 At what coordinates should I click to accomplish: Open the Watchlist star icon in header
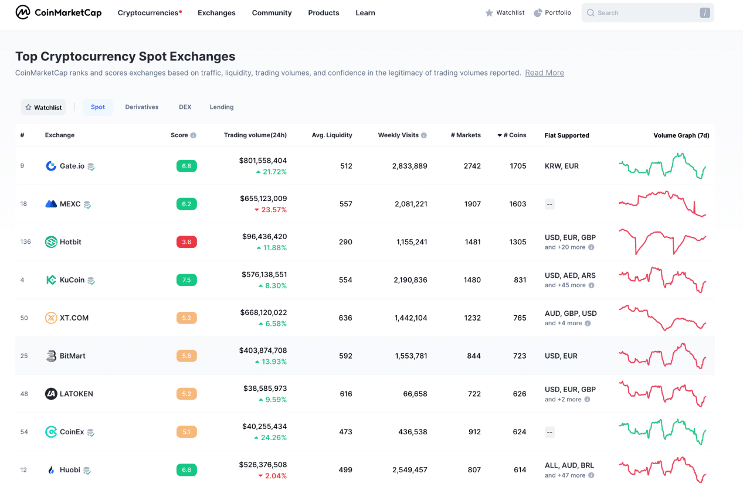click(x=489, y=13)
